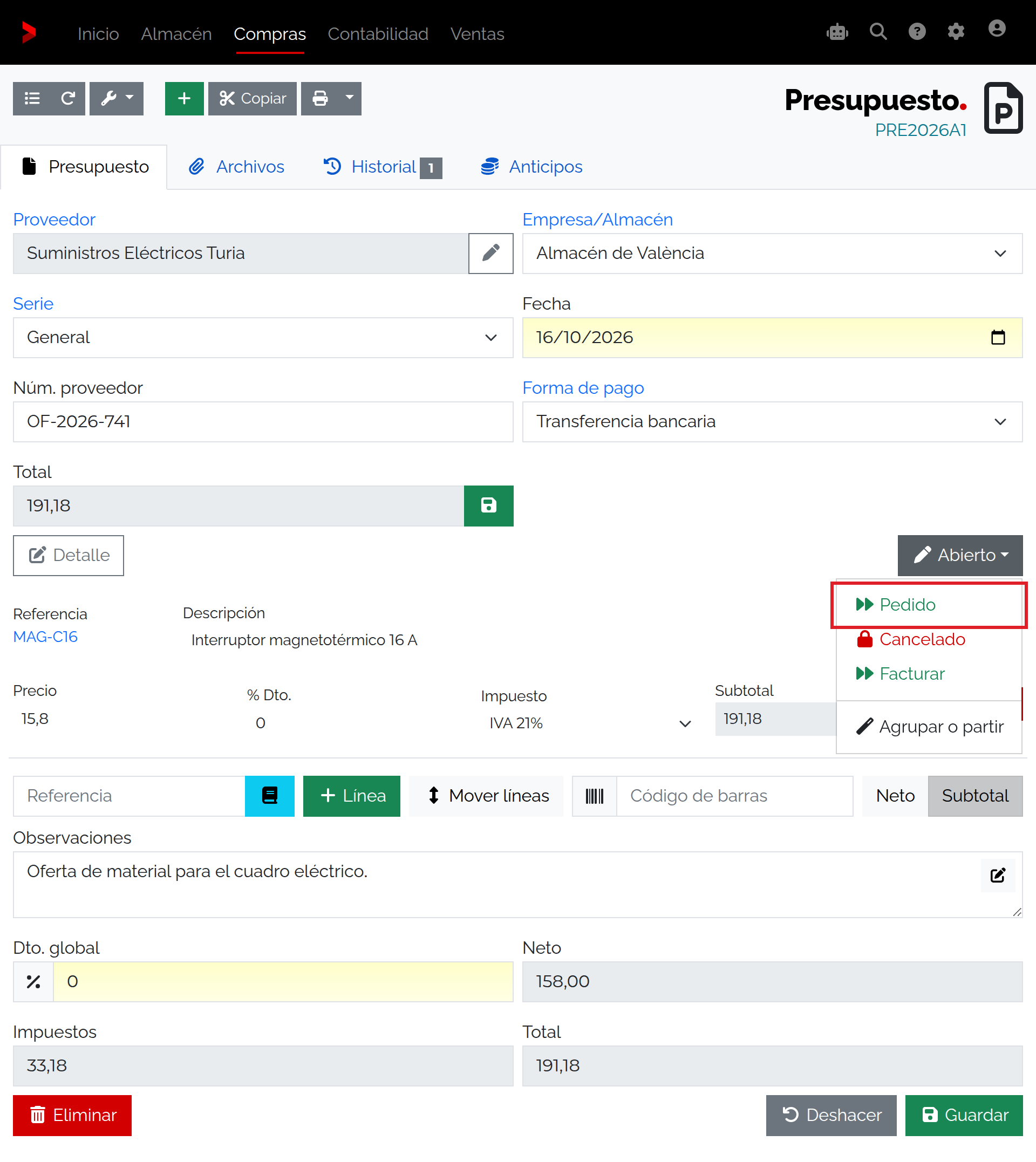The width and height of the screenshot is (1036, 1162).
Task: Click the green Guardar button
Action: (964, 1115)
